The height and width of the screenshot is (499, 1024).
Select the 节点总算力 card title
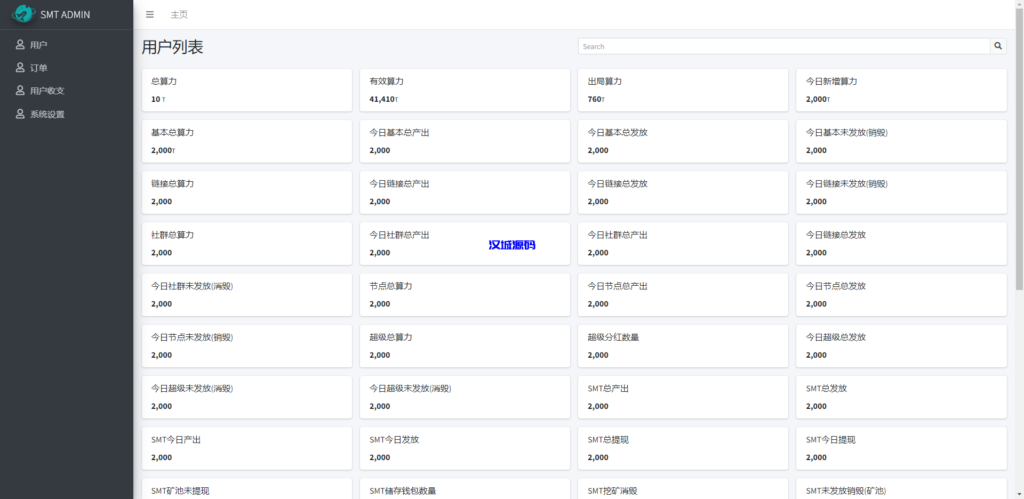(391, 286)
